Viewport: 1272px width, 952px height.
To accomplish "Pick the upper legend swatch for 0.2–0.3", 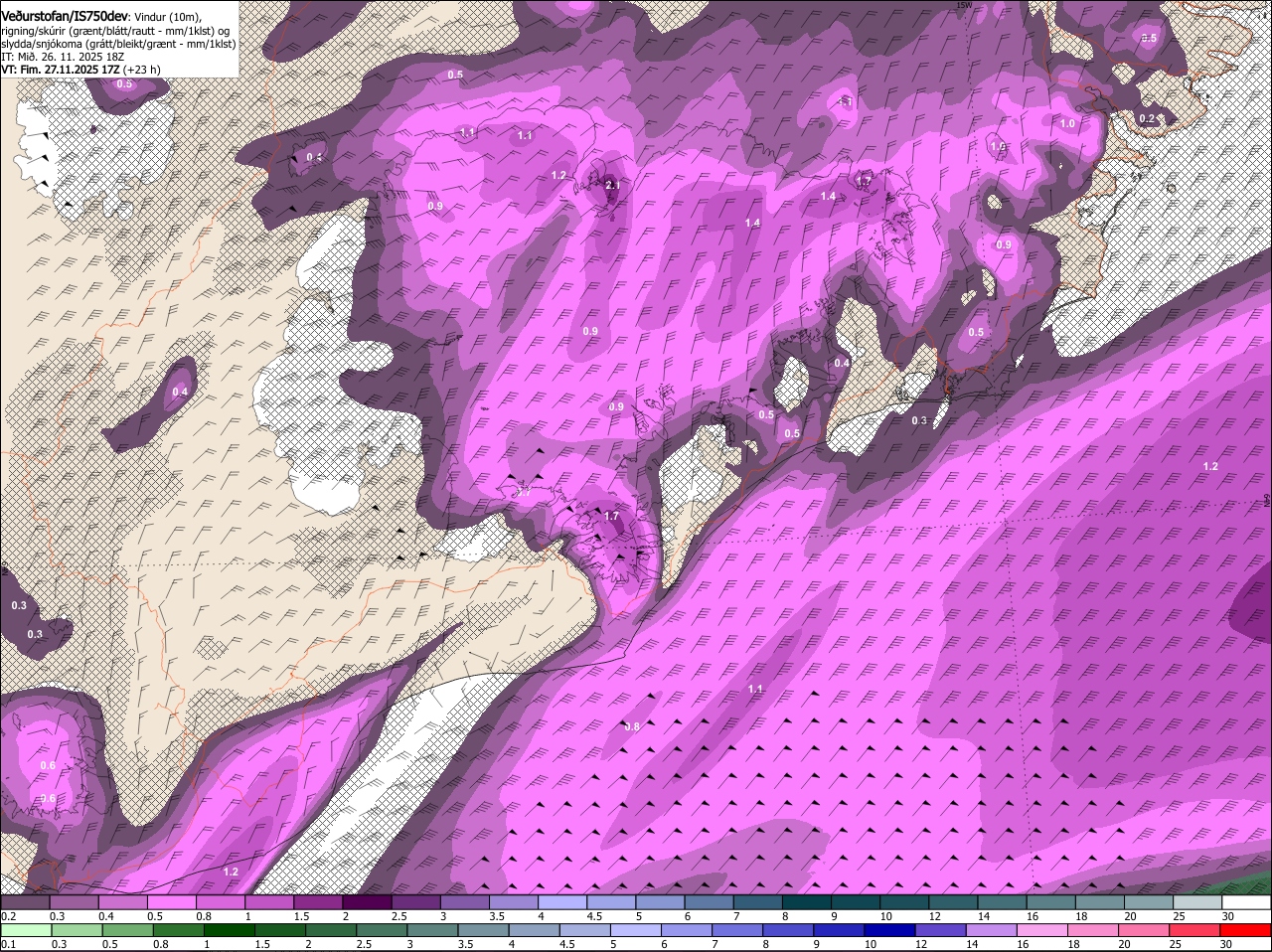I will (25, 902).
